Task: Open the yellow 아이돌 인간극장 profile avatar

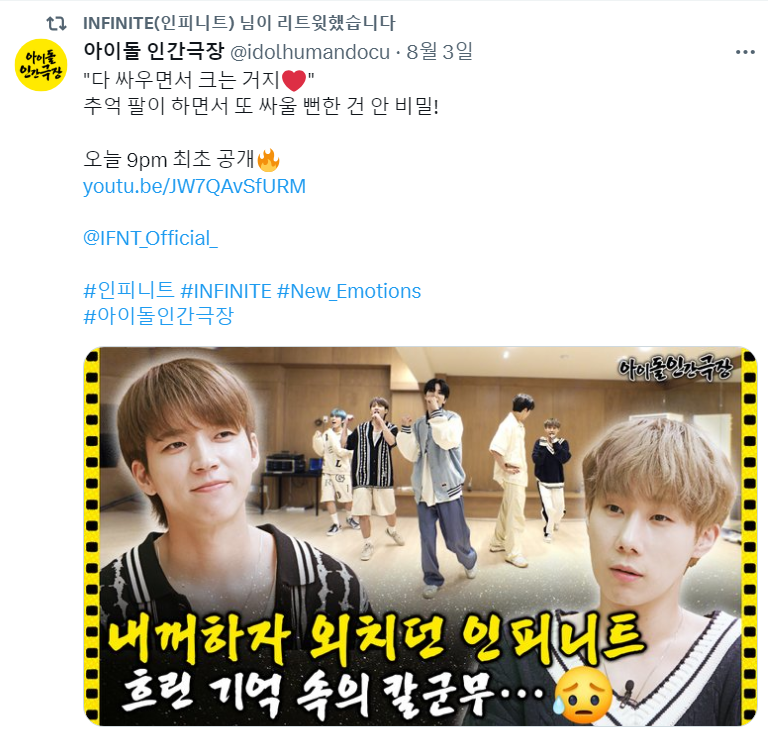Action: 41,65
